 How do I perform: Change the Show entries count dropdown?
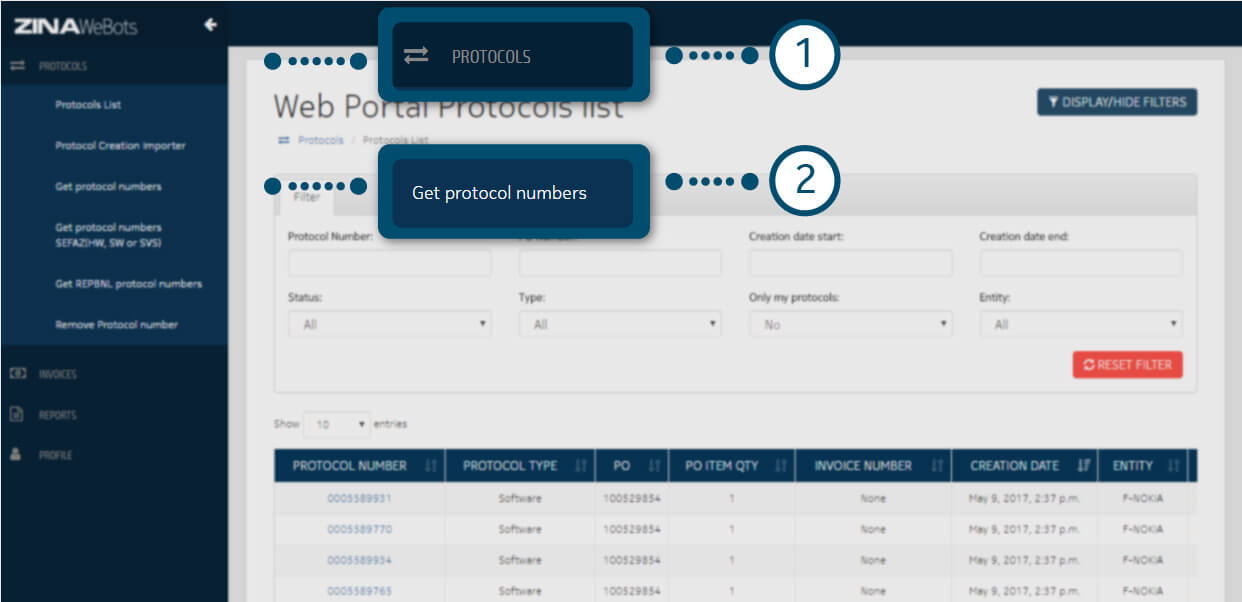pos(336,424)
